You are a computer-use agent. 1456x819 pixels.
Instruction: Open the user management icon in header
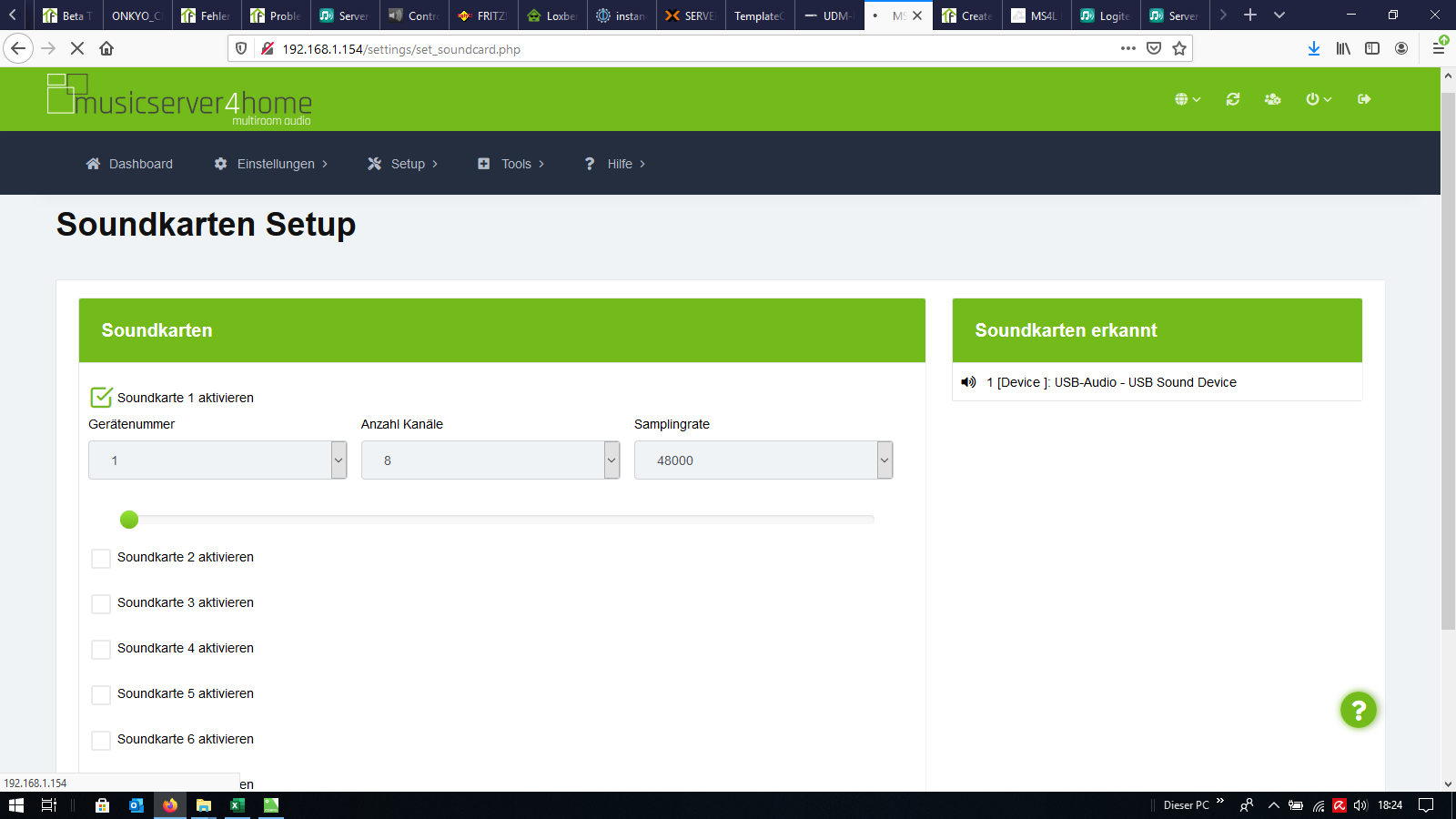click(x=1272, y=99)
